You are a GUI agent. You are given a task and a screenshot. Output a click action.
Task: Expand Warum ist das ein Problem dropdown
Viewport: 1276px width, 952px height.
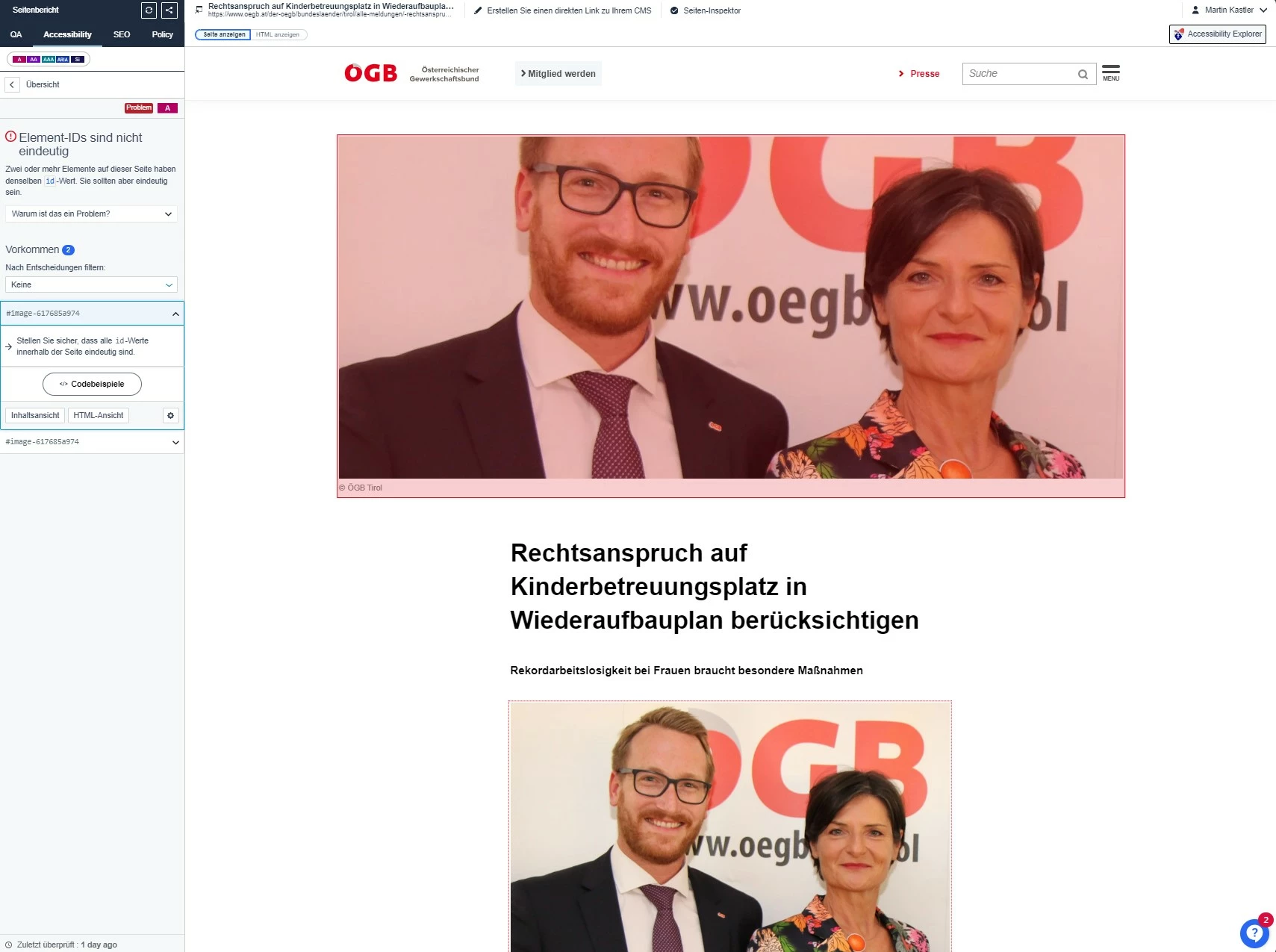(x=91, y=214)
